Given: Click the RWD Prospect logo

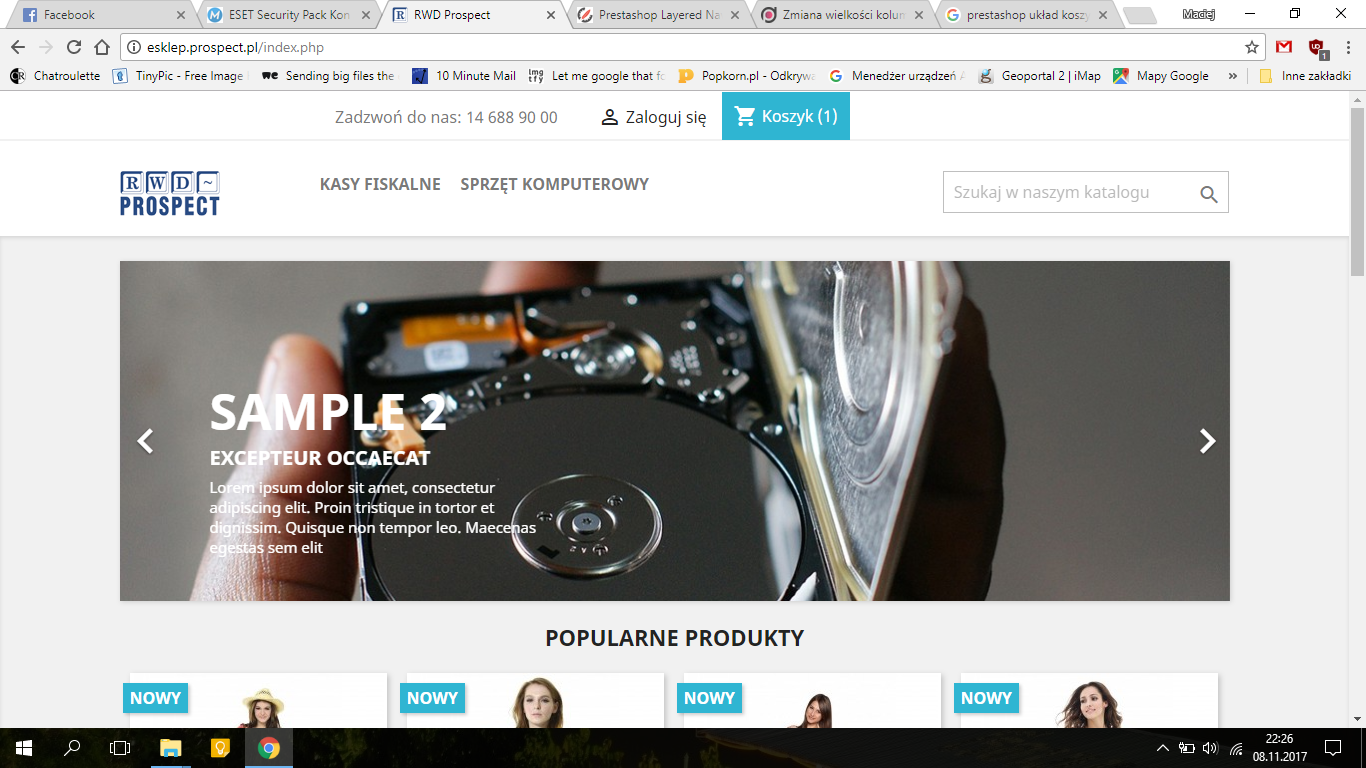Looking at the screenshot, I should click(170, 193).
